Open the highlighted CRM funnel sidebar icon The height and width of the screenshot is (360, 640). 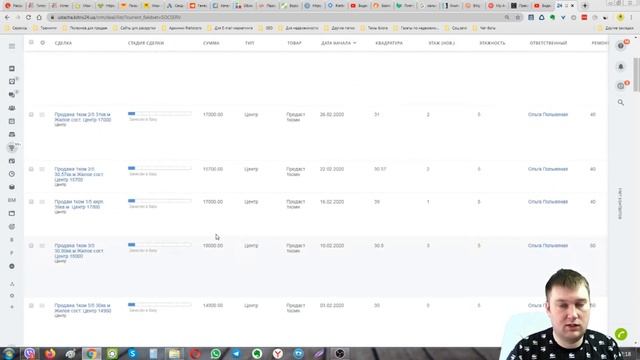coord(12,148)
